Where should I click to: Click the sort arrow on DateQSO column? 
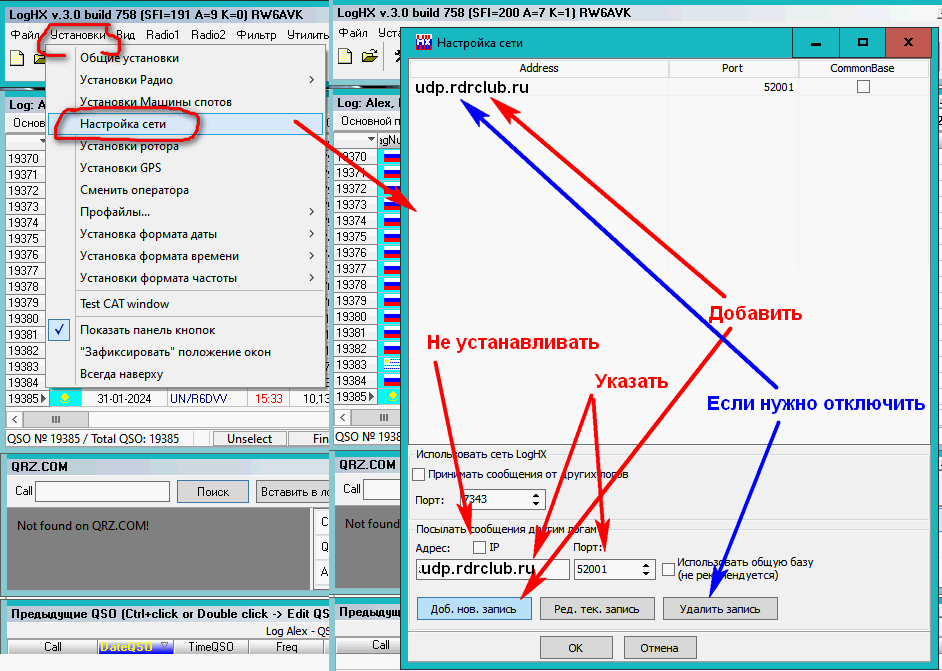coord(165,647)
